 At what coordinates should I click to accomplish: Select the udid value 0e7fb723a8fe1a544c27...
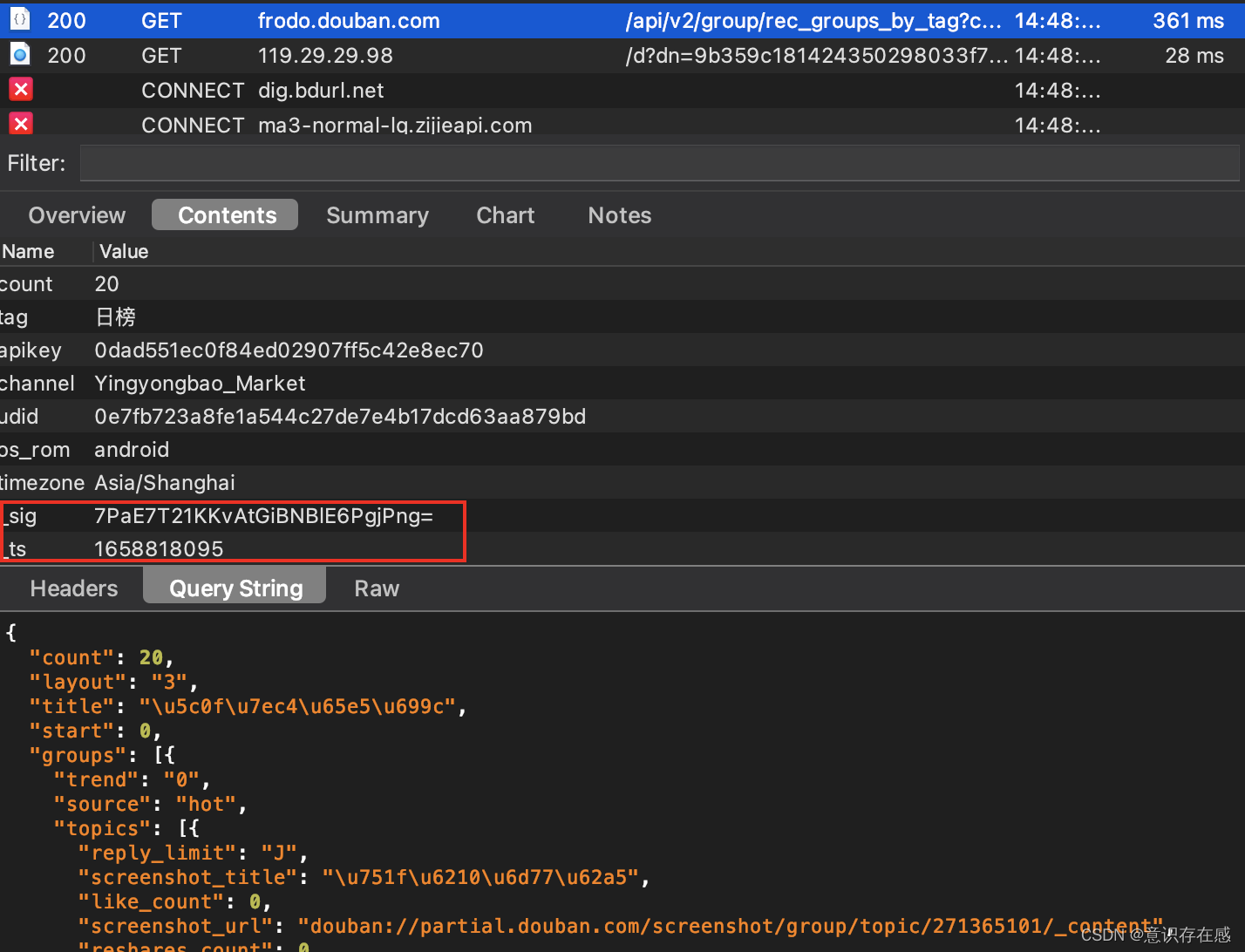click(x=340, y=416)
